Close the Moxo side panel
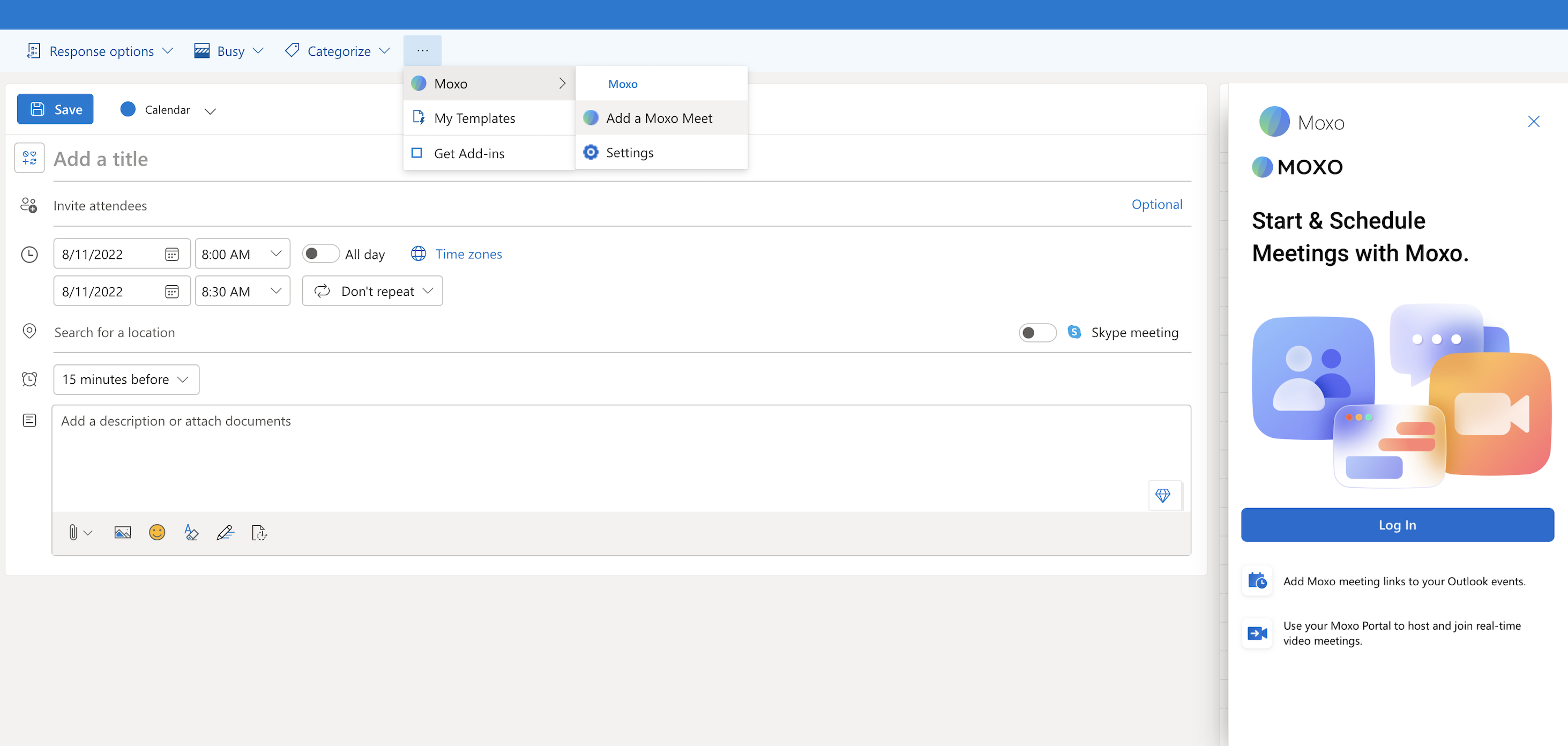Screen dimensions: 1568x746 point(1534,122)
